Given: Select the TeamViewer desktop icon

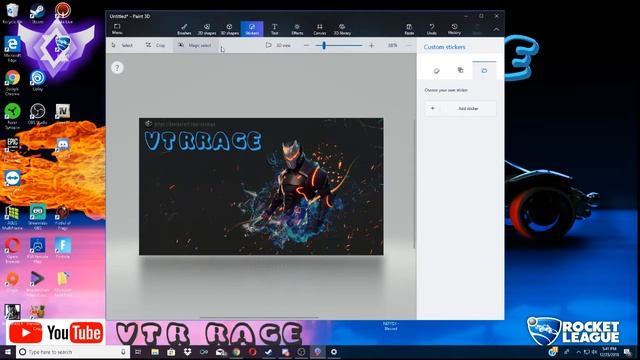Looking at the screenshot, I should [x=12, y=181].
